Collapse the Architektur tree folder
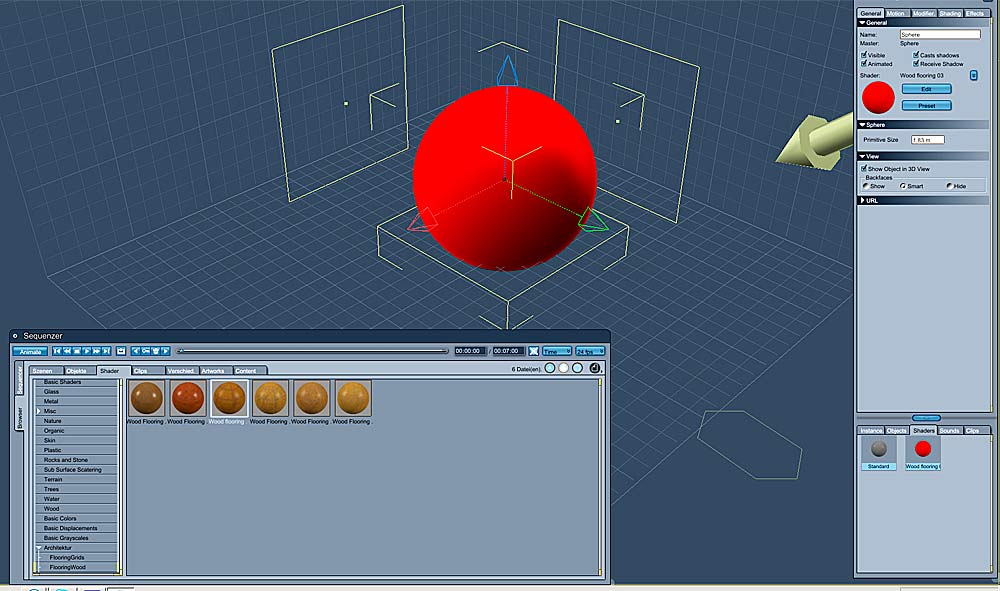The width and height of the screenshot is (1000, 591). (39, 548)
